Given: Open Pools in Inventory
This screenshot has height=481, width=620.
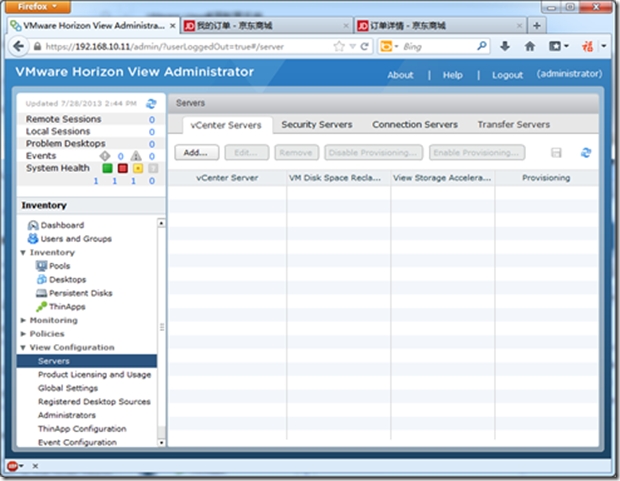Looking at the screenshot, I should [x=53, y=266].
